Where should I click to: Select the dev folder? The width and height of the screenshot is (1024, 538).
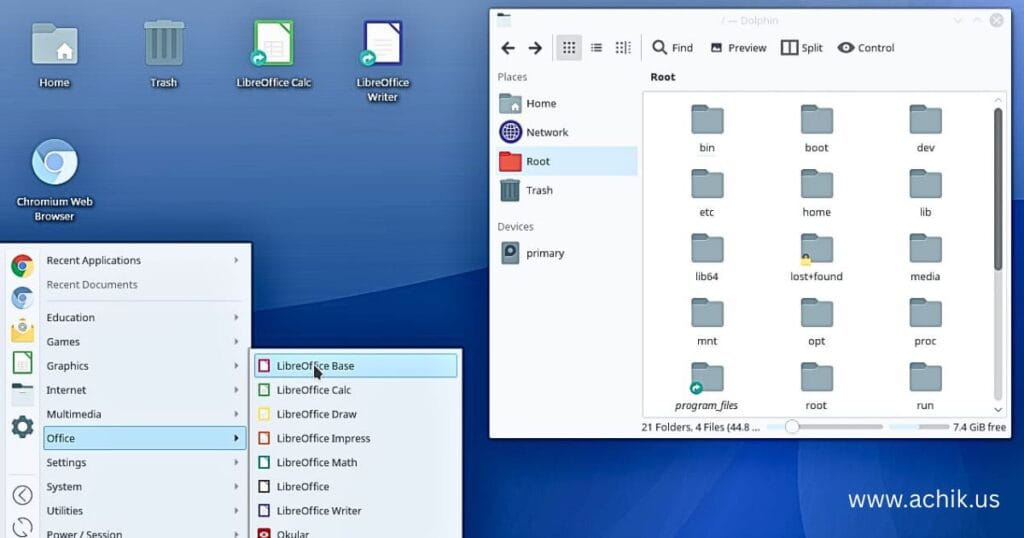point(925,129)
